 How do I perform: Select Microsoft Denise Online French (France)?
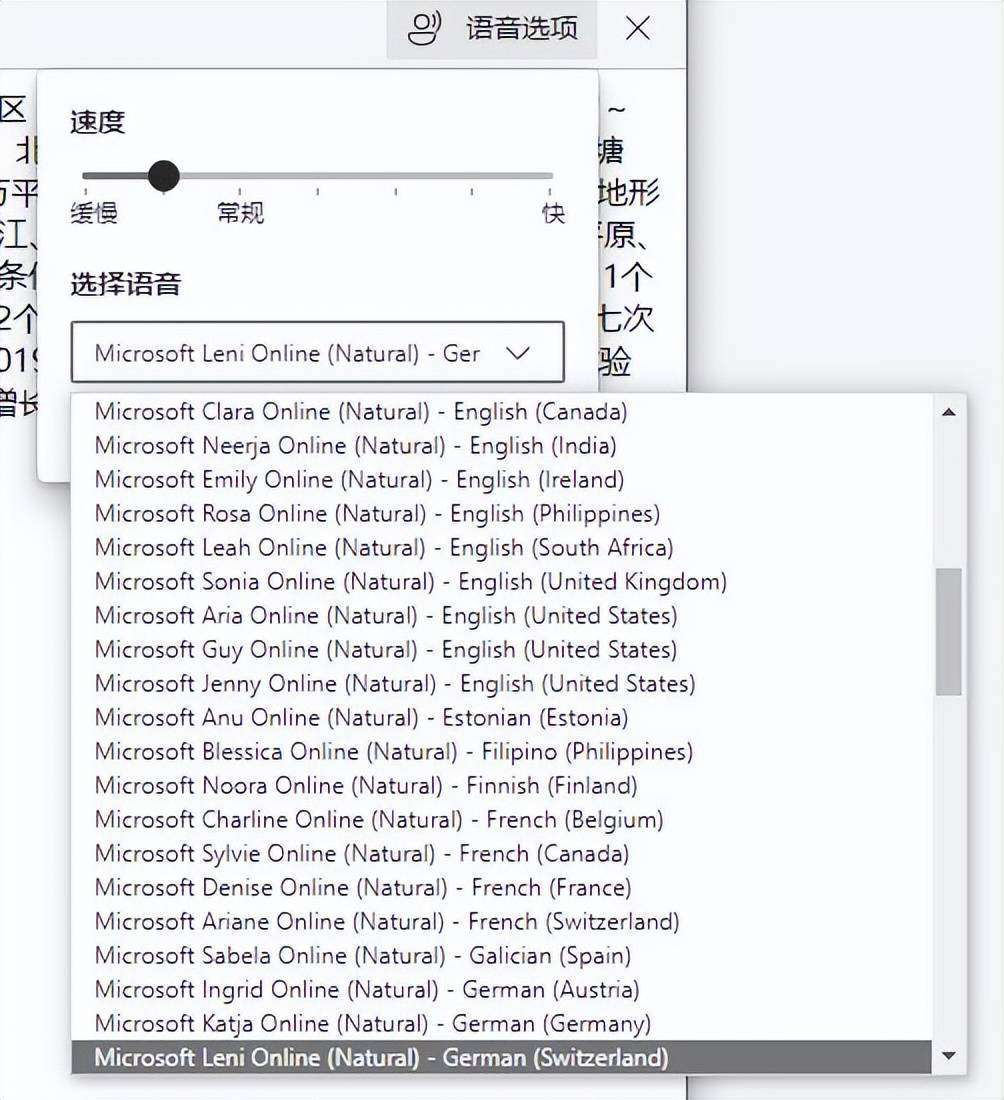[x=360, y=887]
